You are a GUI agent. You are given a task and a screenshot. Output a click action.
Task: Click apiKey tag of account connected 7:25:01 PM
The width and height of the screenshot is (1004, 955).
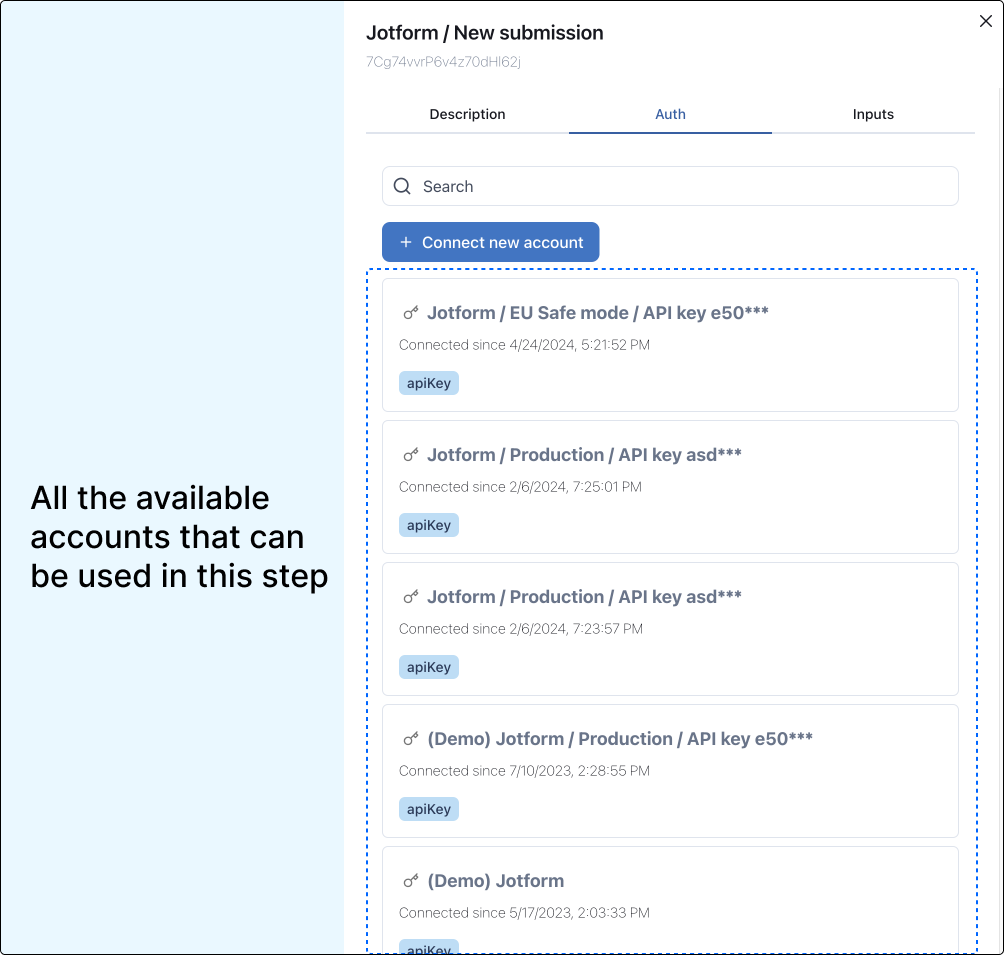[x=428, y=525]
